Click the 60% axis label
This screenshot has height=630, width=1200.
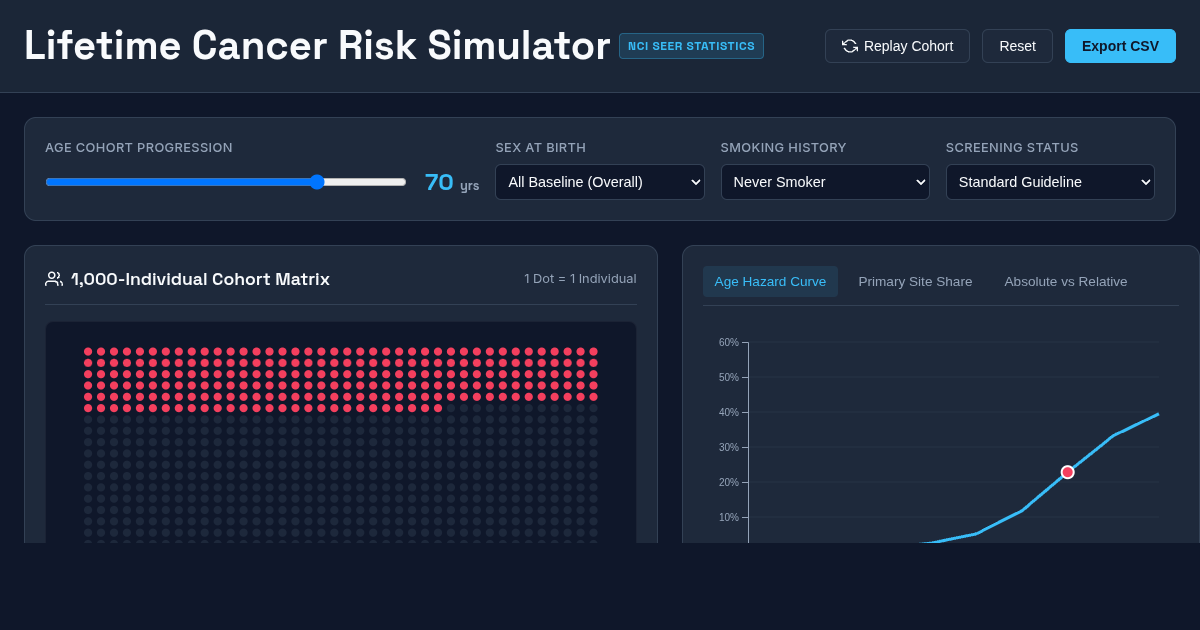tap(728, 342)
